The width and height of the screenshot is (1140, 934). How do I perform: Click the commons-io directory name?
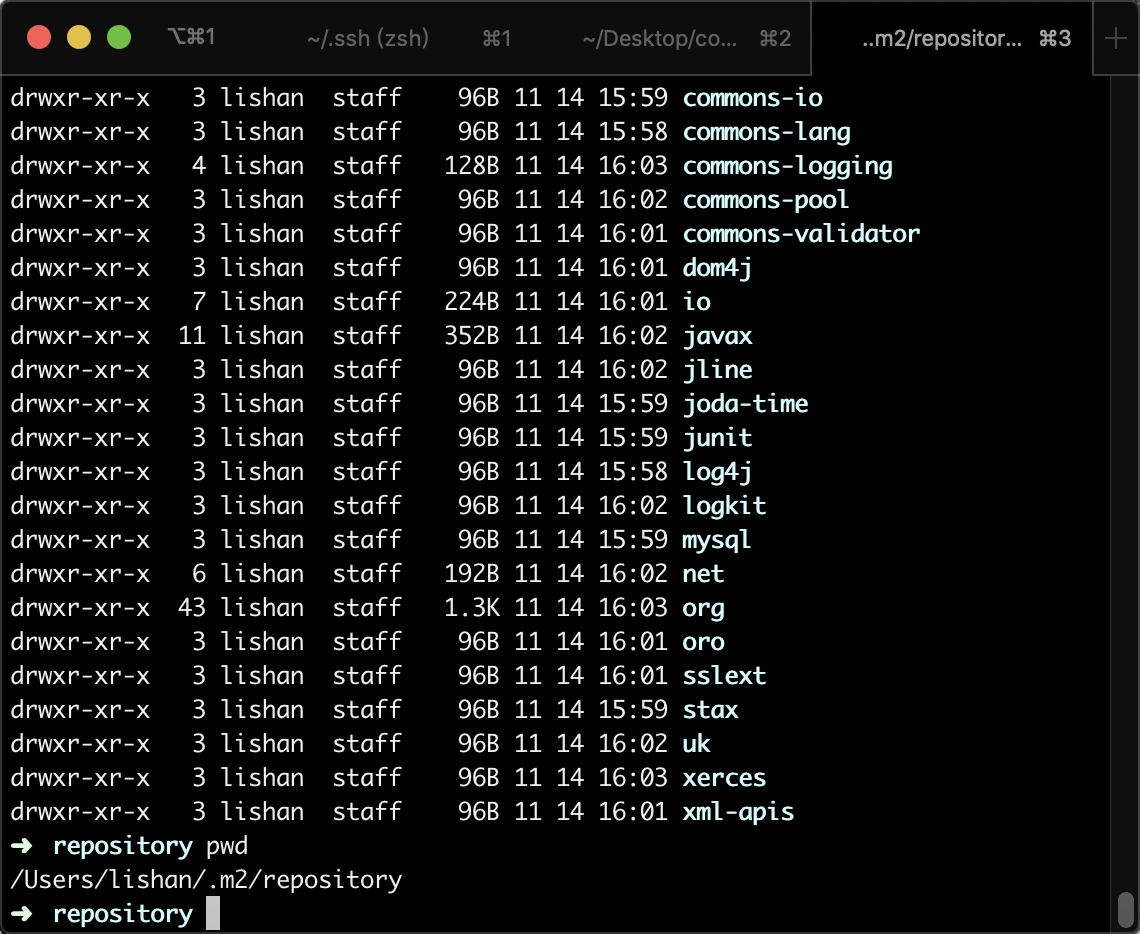752,97
